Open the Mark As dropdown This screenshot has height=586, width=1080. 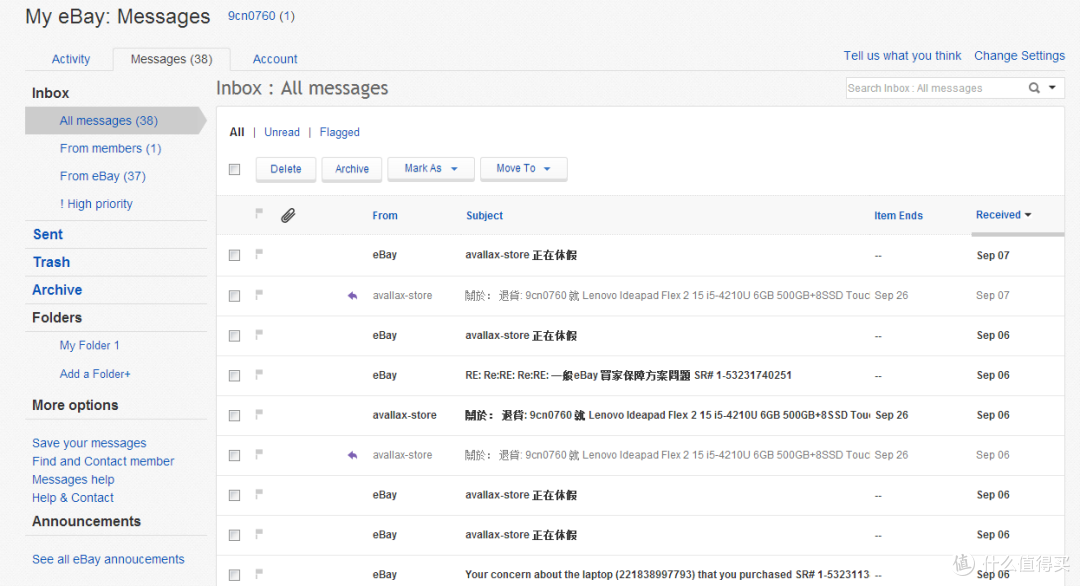point(430,169)
